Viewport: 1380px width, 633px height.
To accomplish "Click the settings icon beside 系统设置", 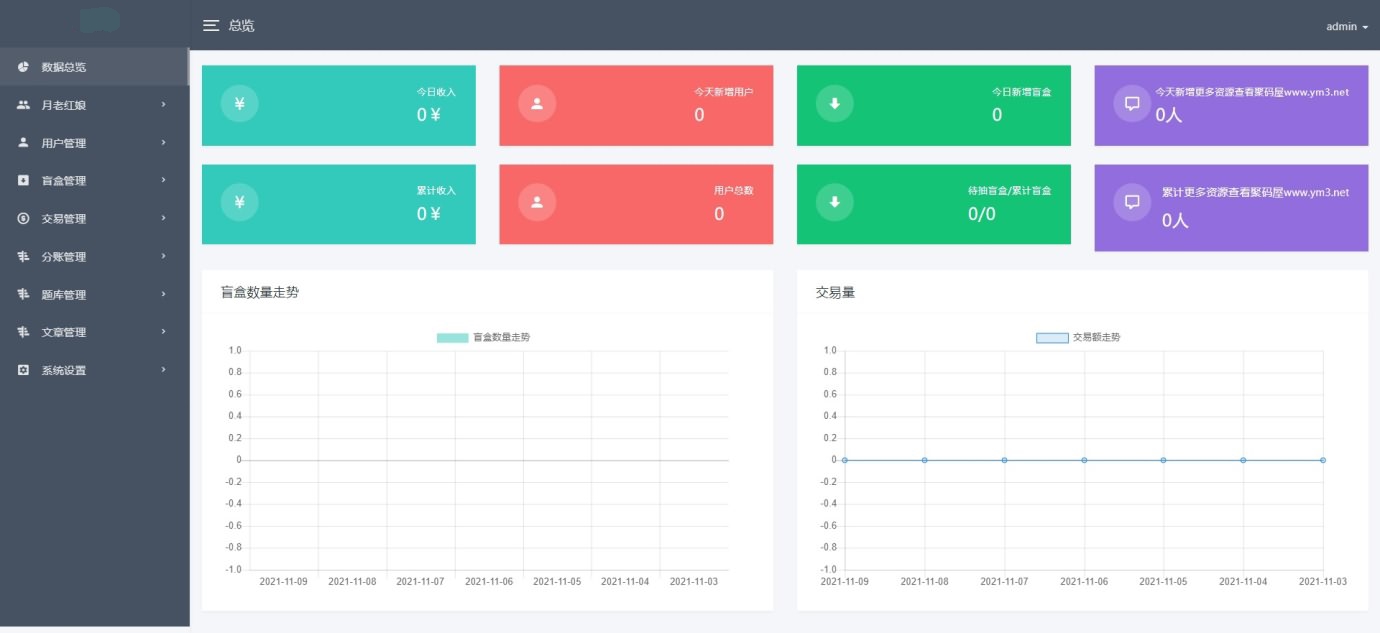I will click(23, 370).
